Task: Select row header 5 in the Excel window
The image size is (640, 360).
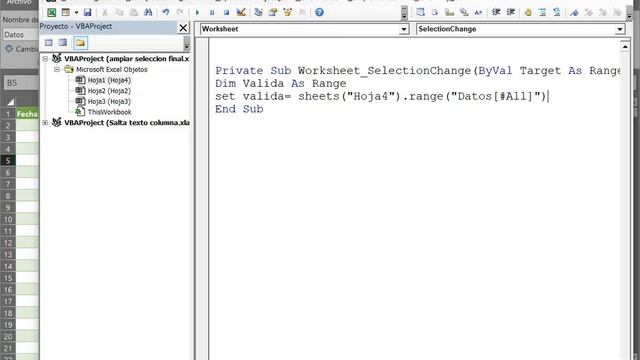Action: coord(8,160)
